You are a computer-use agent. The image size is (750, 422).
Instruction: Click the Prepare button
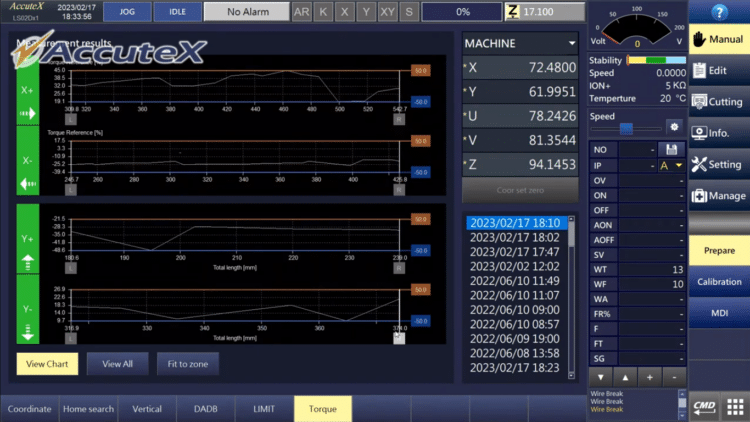point(719,251)
